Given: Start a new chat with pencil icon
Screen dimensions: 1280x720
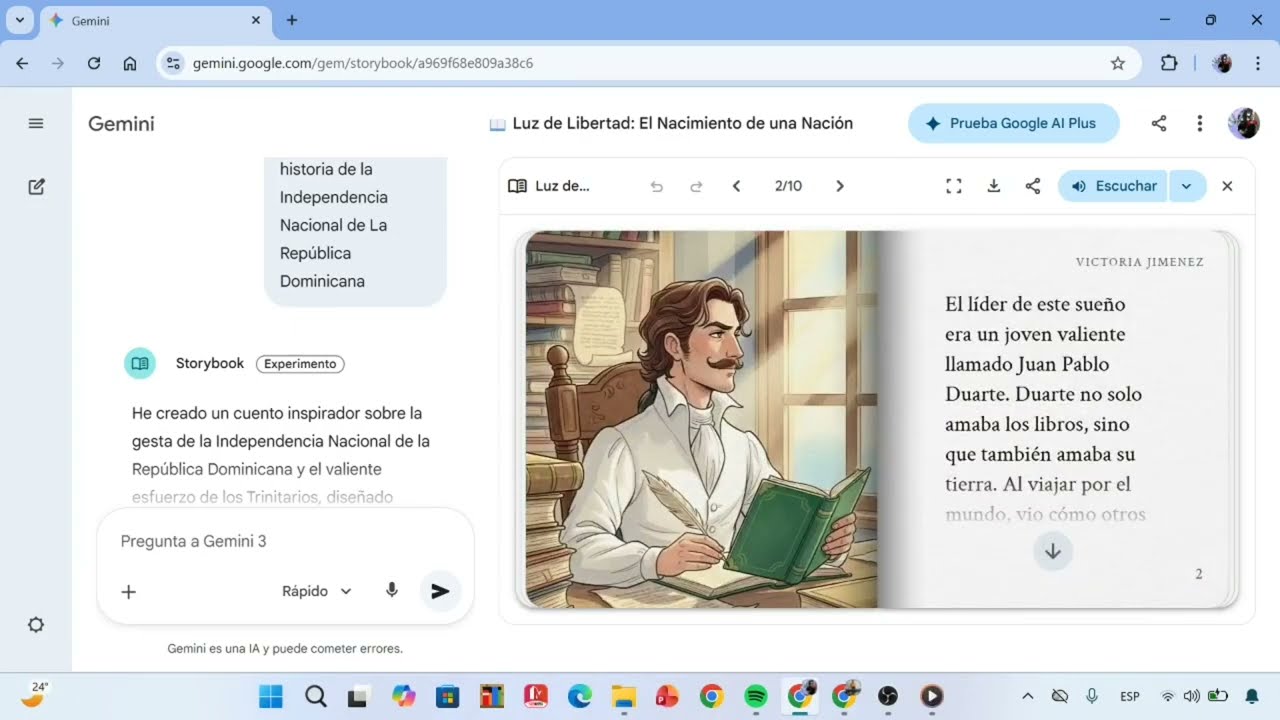Looking at the screenshot, I should coord(36,186).
